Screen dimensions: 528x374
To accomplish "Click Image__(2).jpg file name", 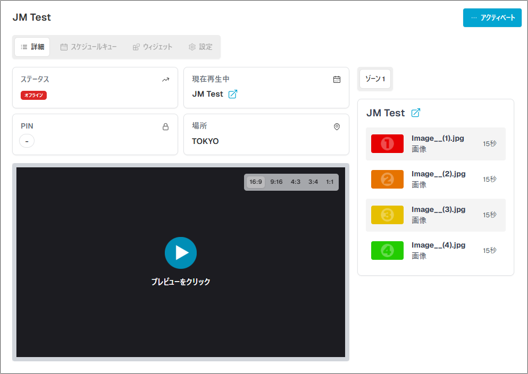I will [x=438, y=174].
